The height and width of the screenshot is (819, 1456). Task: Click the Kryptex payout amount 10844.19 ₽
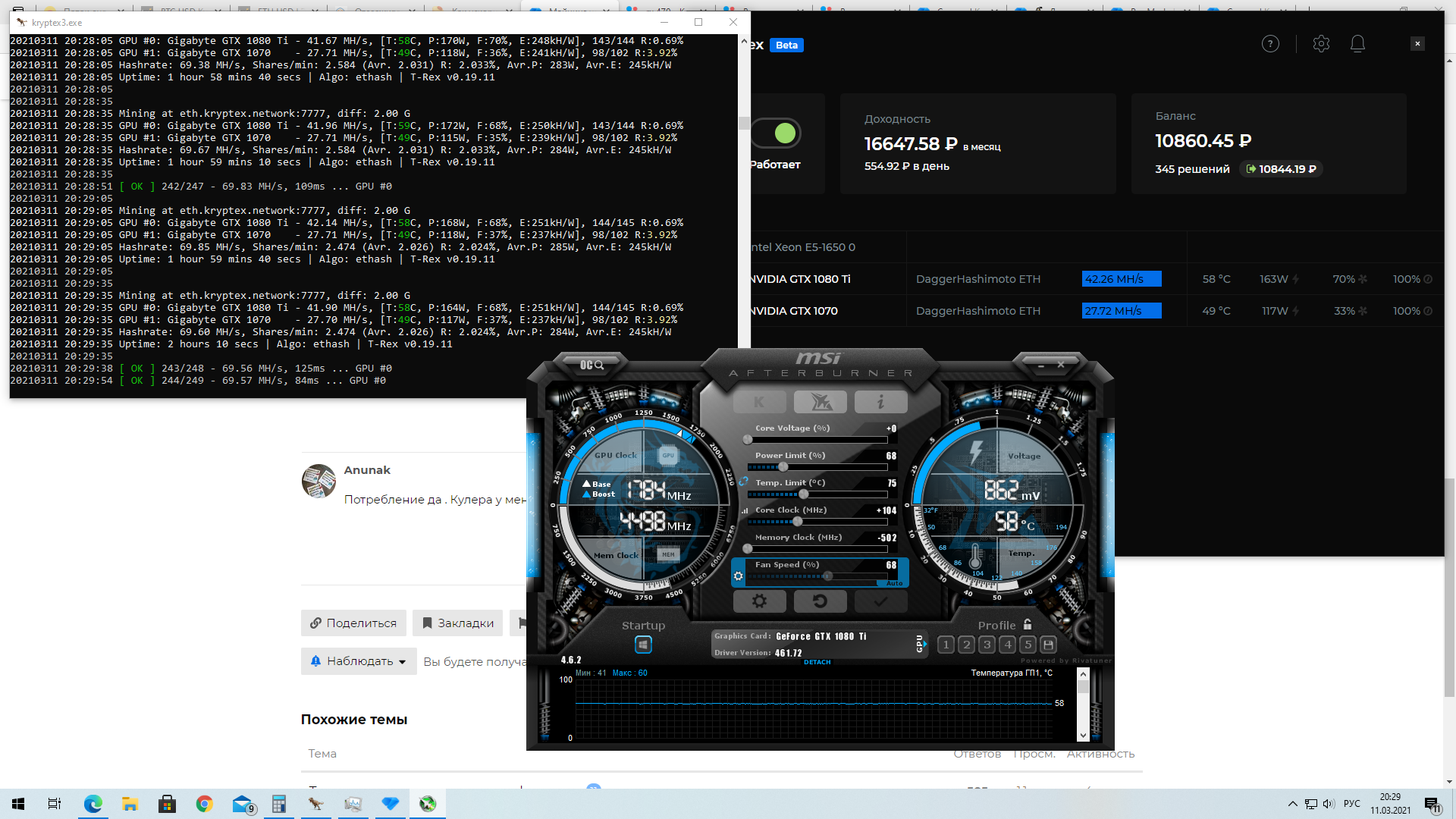pos(1281,169)
